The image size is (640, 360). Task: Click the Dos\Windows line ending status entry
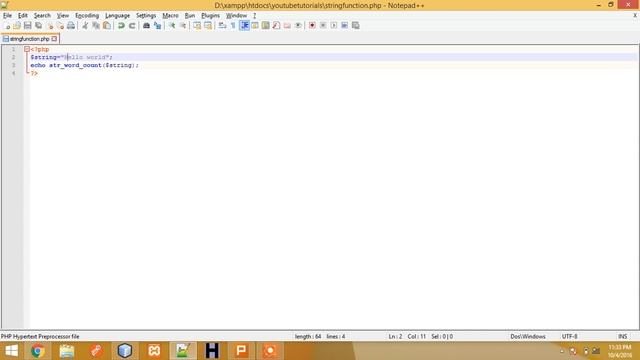[528, 336]
